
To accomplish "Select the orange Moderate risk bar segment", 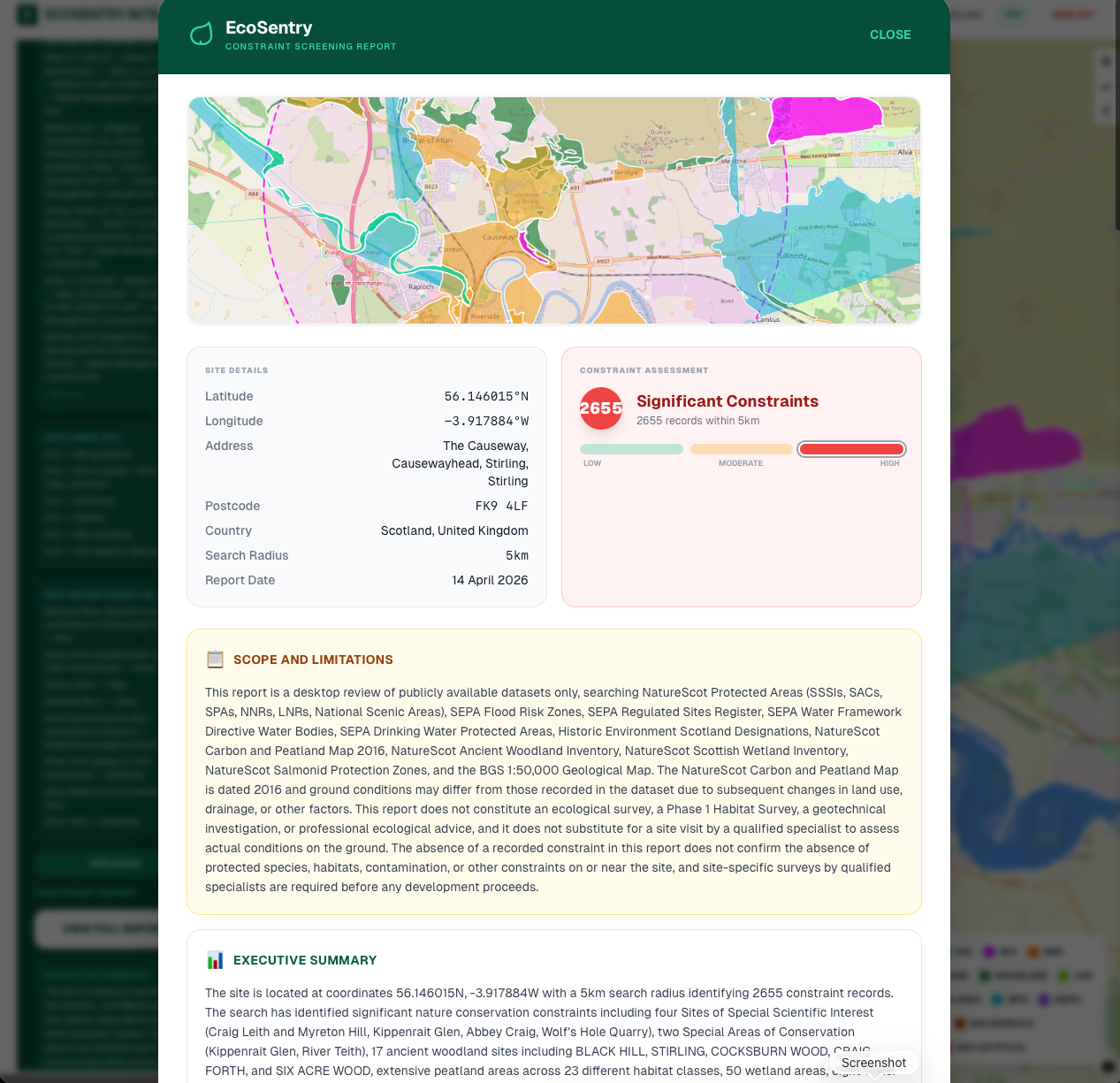I will pyautogui.click(x=741, y=449).
